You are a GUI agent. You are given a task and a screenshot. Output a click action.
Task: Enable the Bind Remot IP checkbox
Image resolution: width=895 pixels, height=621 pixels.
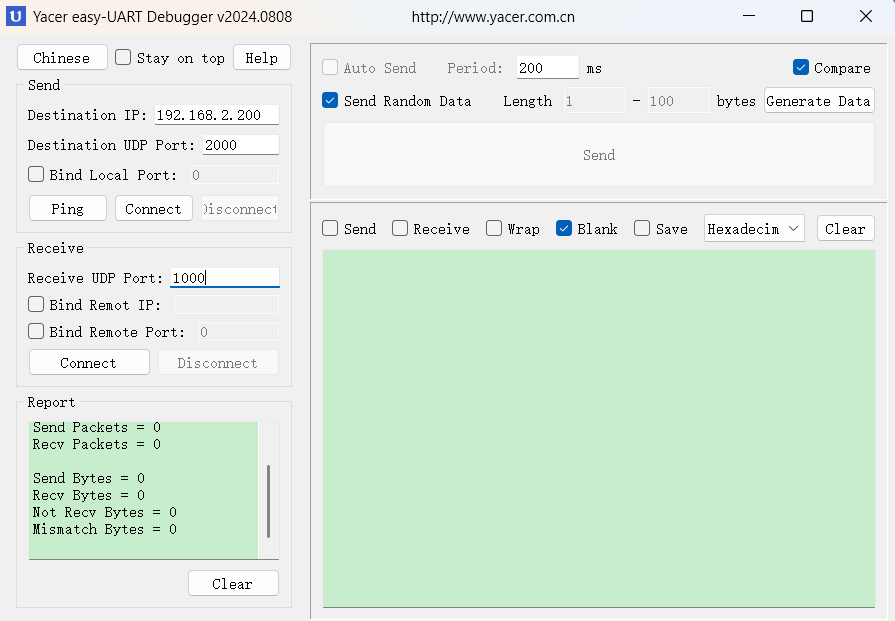[34, 305]
